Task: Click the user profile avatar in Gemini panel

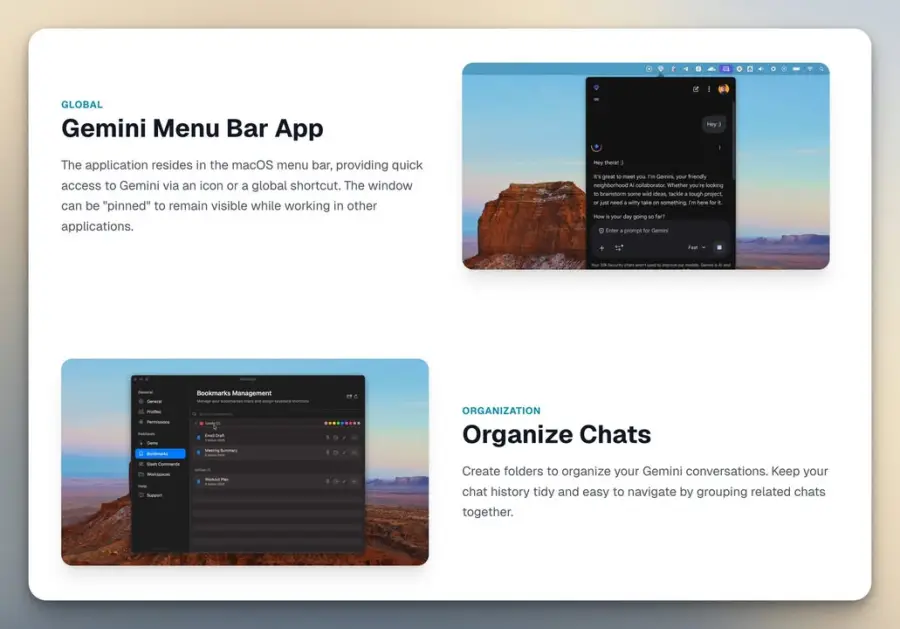Action: tap(723, 89)
